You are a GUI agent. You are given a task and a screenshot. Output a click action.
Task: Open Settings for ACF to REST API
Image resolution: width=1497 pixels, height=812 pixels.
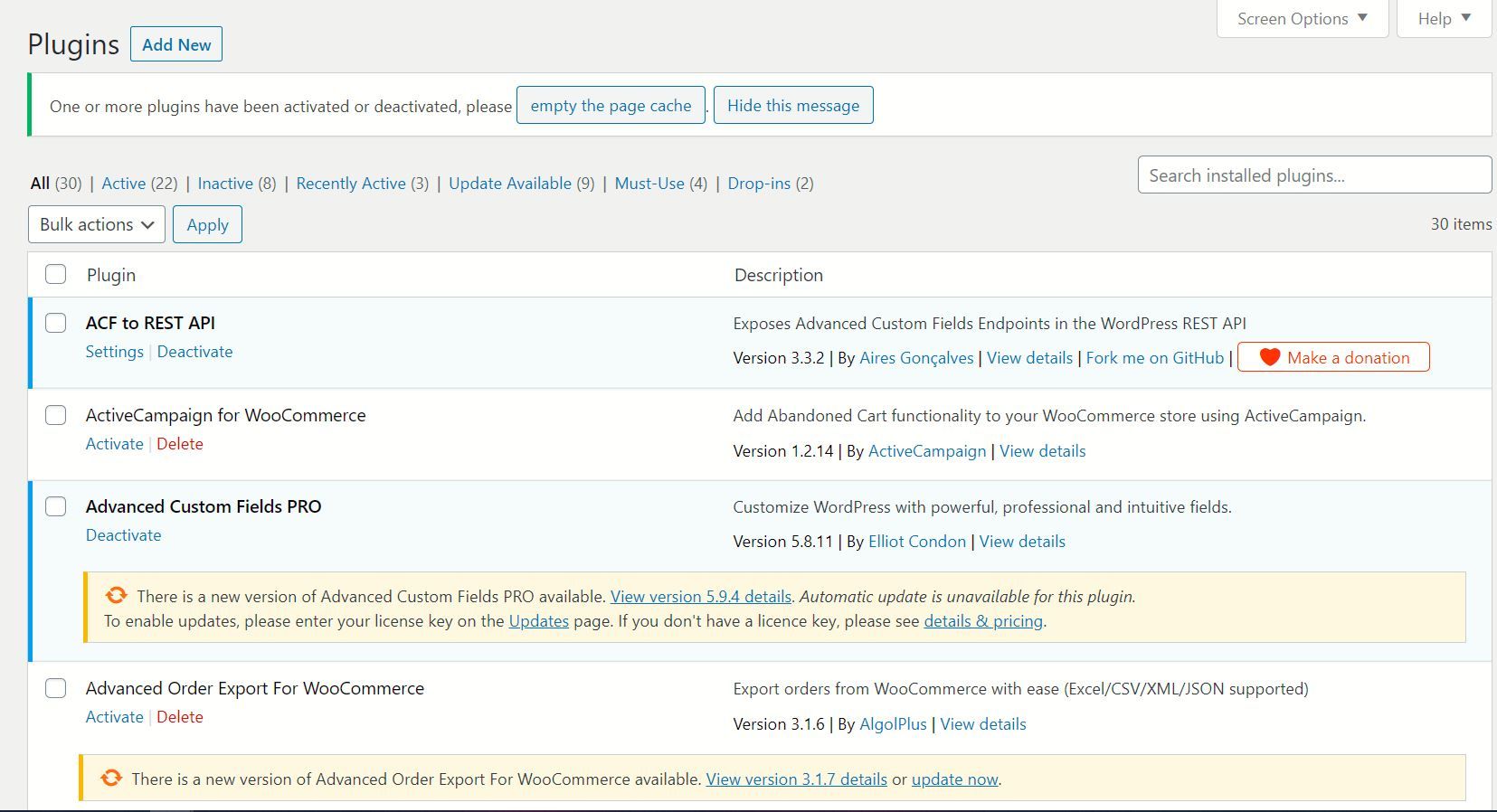pyautogui.click(x=114, y=351)
